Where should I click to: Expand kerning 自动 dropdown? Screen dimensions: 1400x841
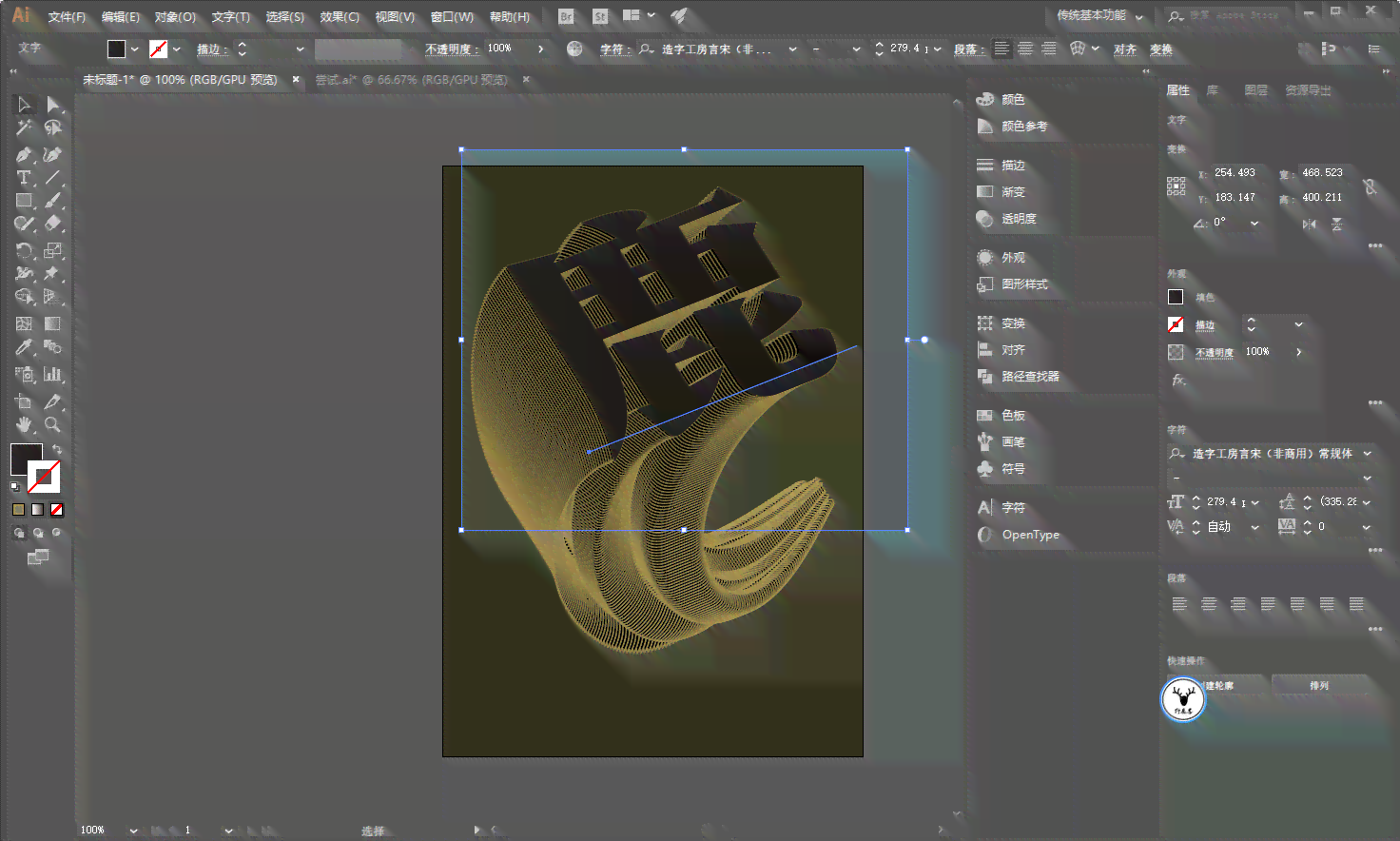click(1254, 527)
